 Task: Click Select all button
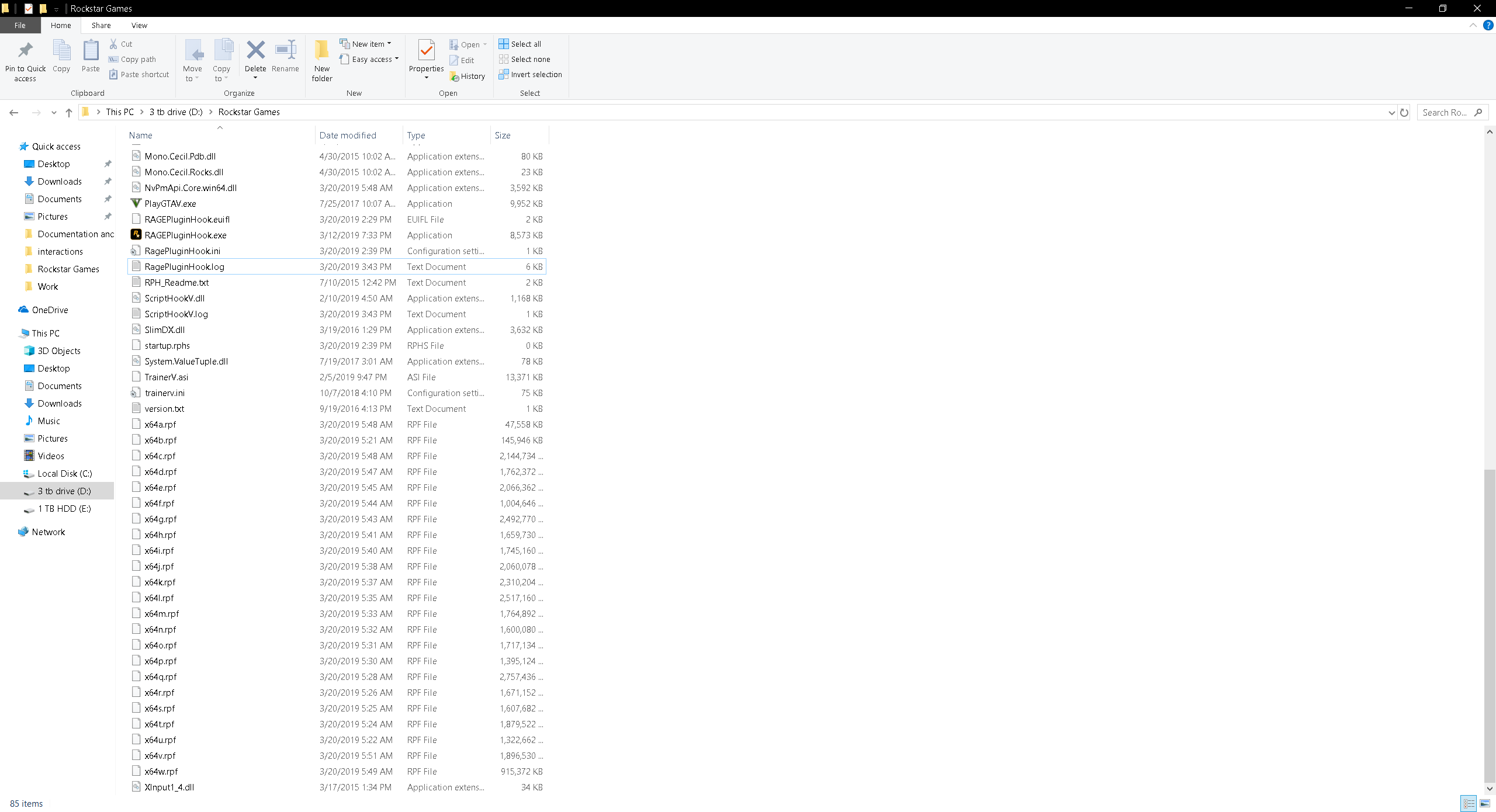coord(520,44)
